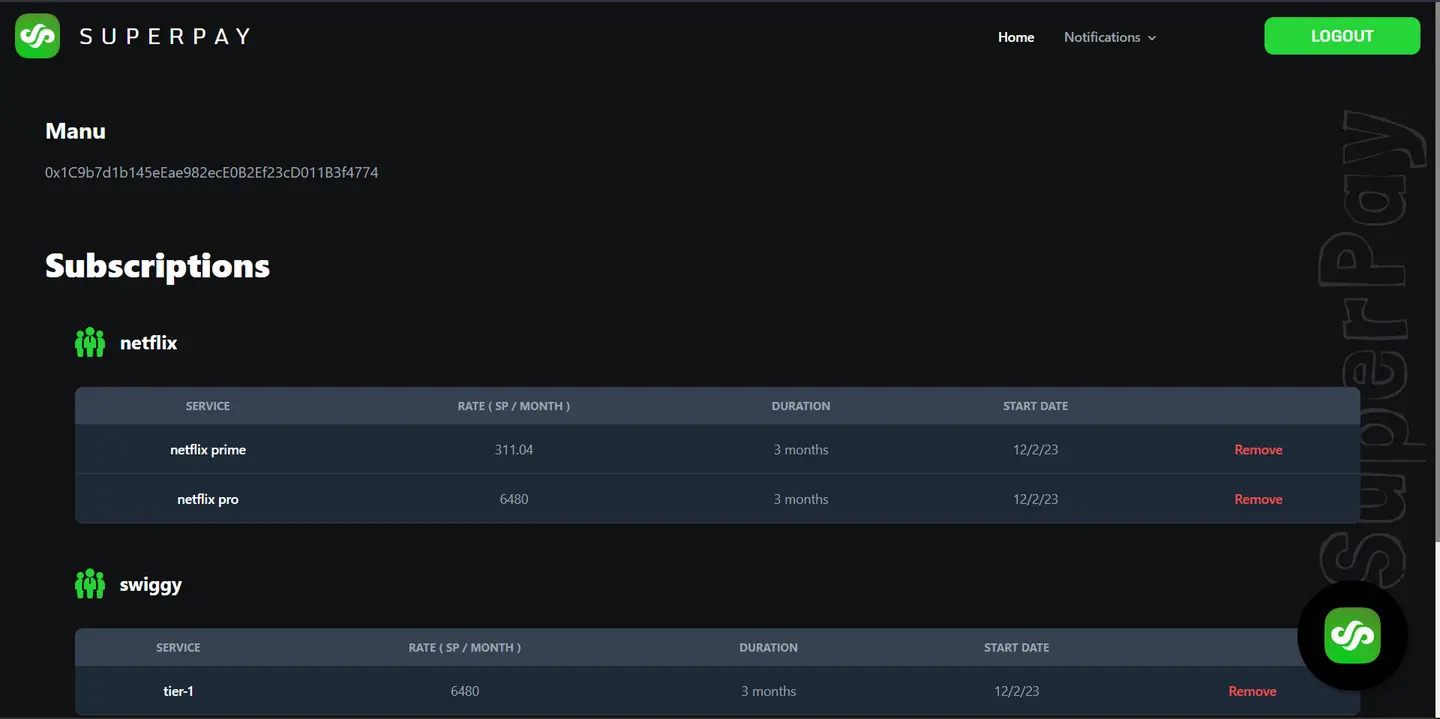1440x719 pixels.
Task: Click the green LOGOUT button
Action: pos(1342,36)
